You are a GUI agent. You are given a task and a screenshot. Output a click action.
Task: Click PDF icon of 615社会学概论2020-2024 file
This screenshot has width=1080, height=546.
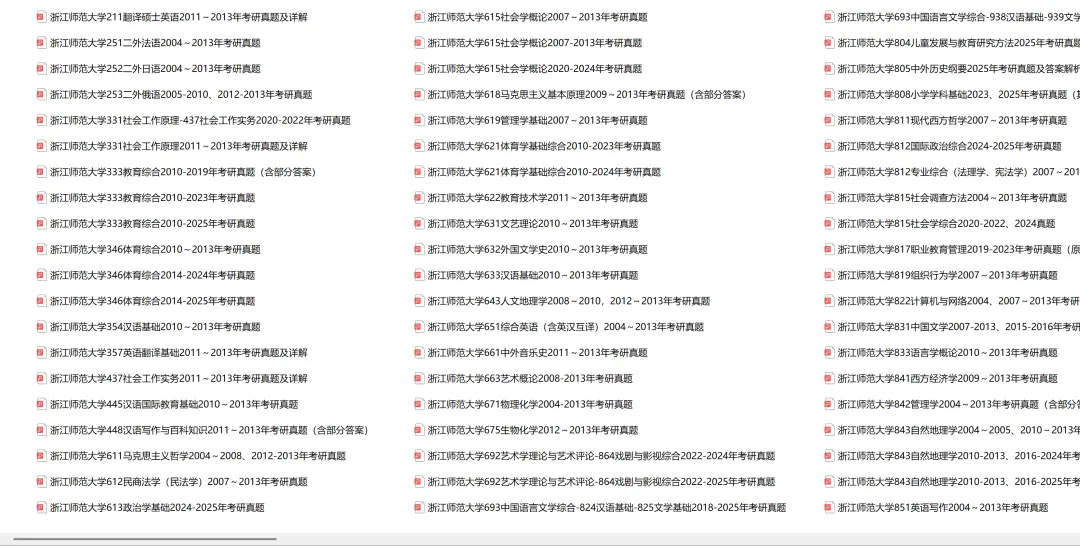point(419,68)
